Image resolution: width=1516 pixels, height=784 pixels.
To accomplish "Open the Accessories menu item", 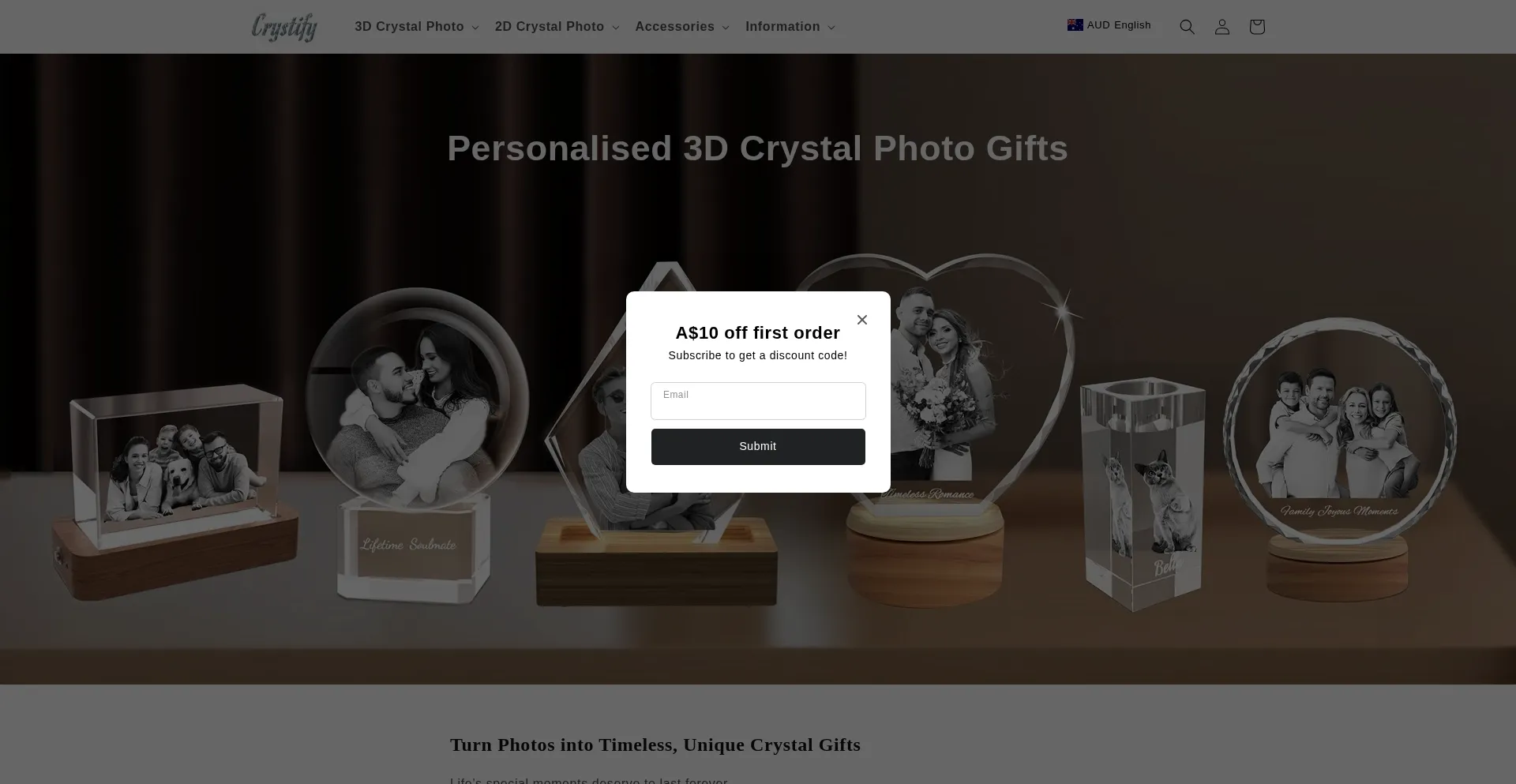I will coord(674,27).
